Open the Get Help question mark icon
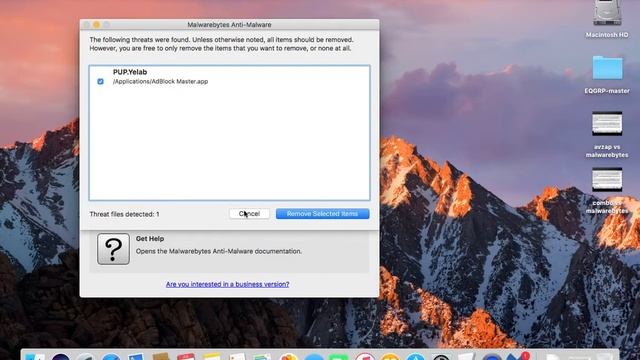The width and height of the screenshot is (640, 360). 113,249
